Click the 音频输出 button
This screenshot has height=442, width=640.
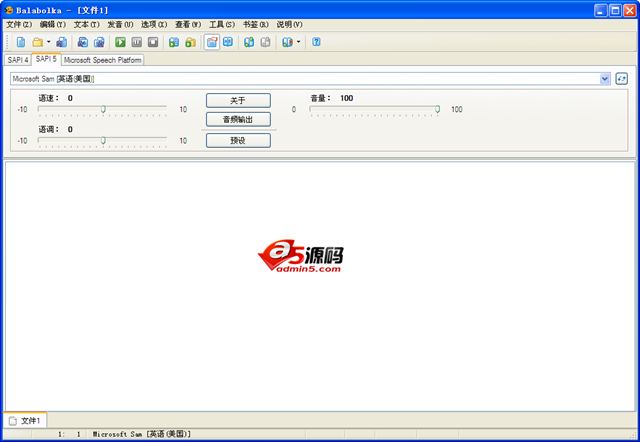238,120
